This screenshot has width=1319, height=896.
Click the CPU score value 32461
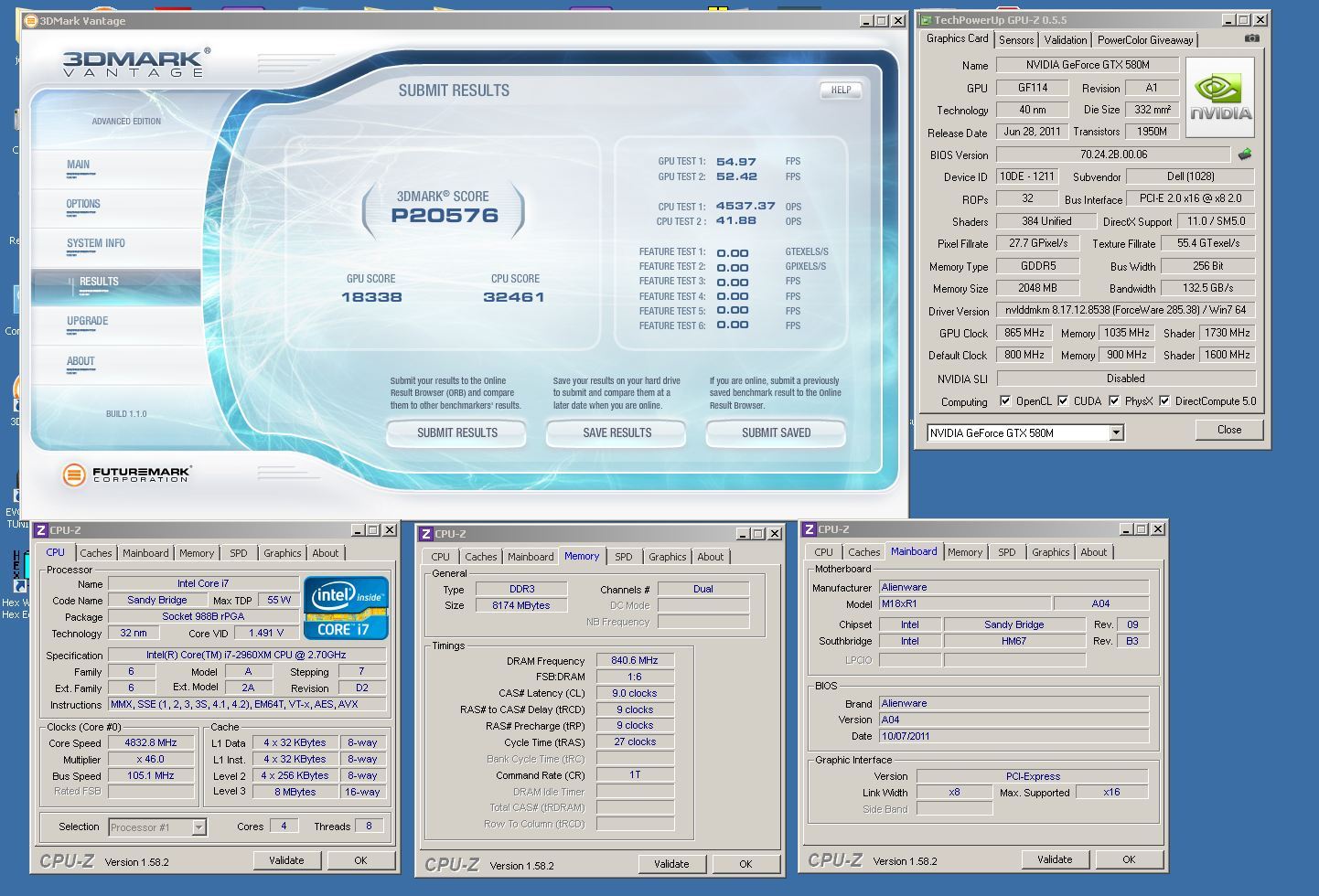pos(514,297)
